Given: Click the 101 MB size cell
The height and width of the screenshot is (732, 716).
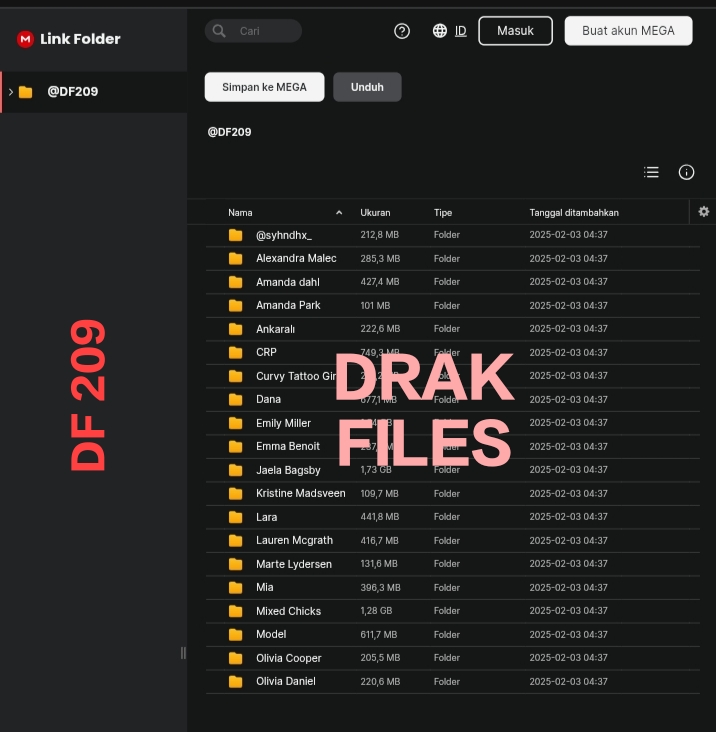Looking at the screenshot, I should point(375,306).
